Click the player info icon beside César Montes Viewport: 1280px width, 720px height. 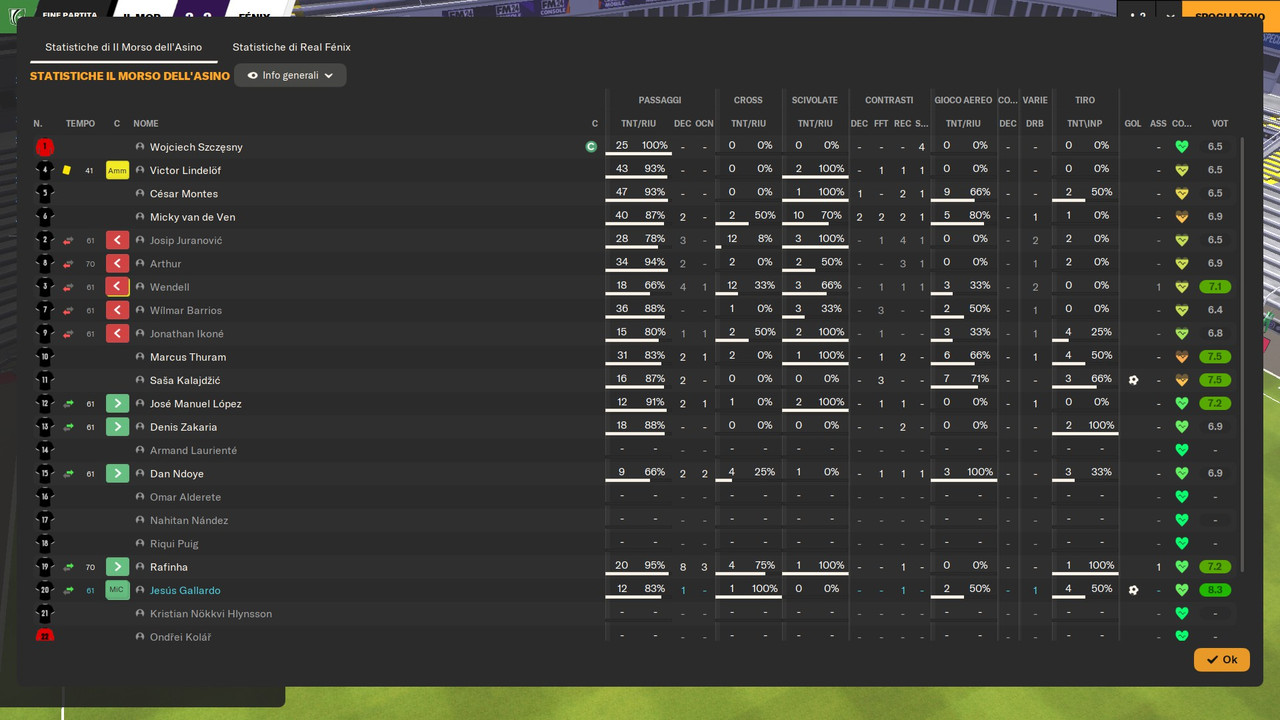coord(140,194)
